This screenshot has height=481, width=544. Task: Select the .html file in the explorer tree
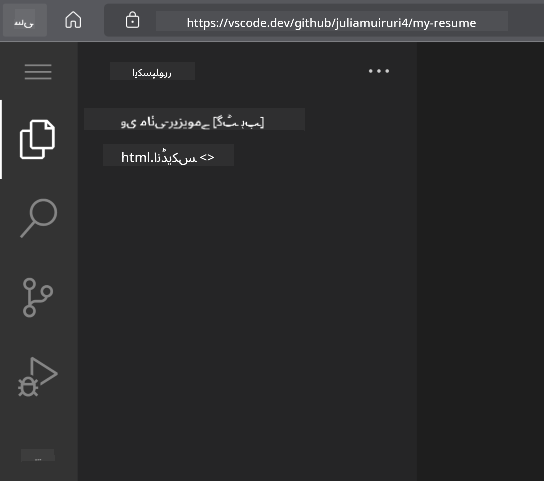click(168, 155)
